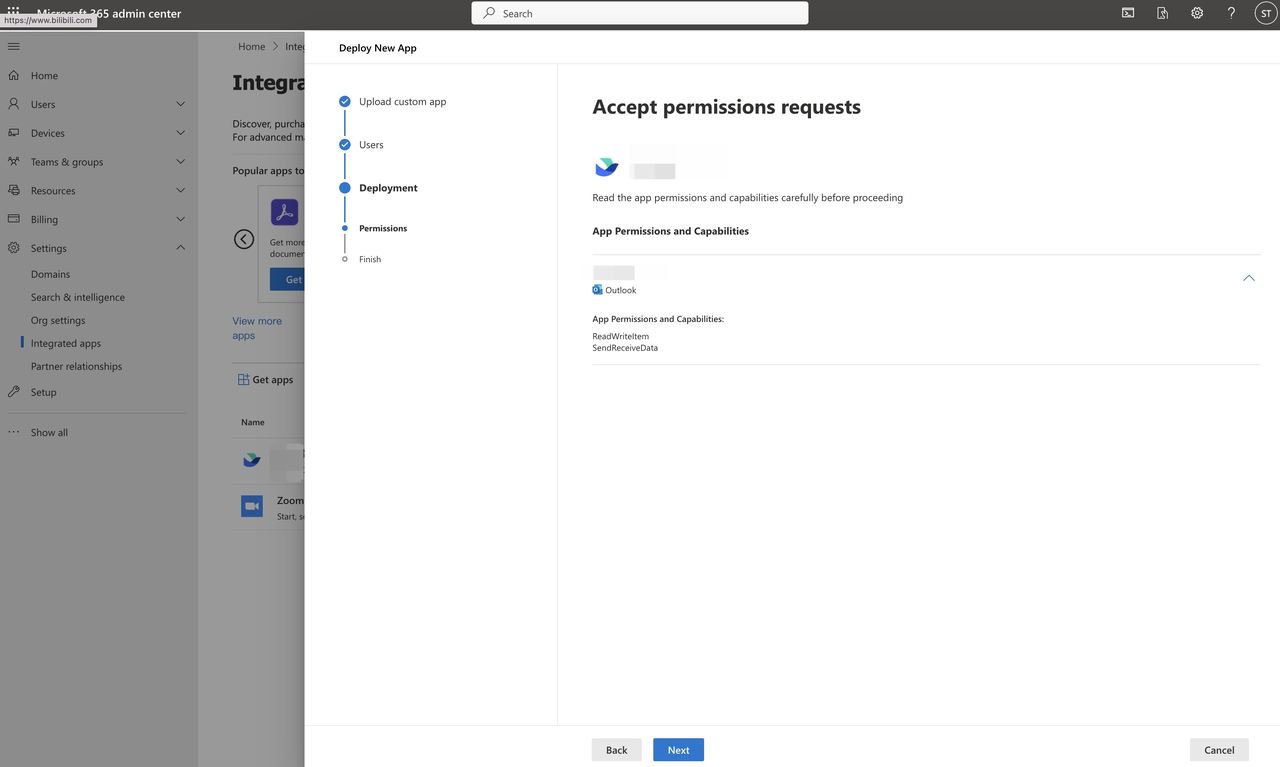Expand the Users navigation group

[x=180, y=104]
